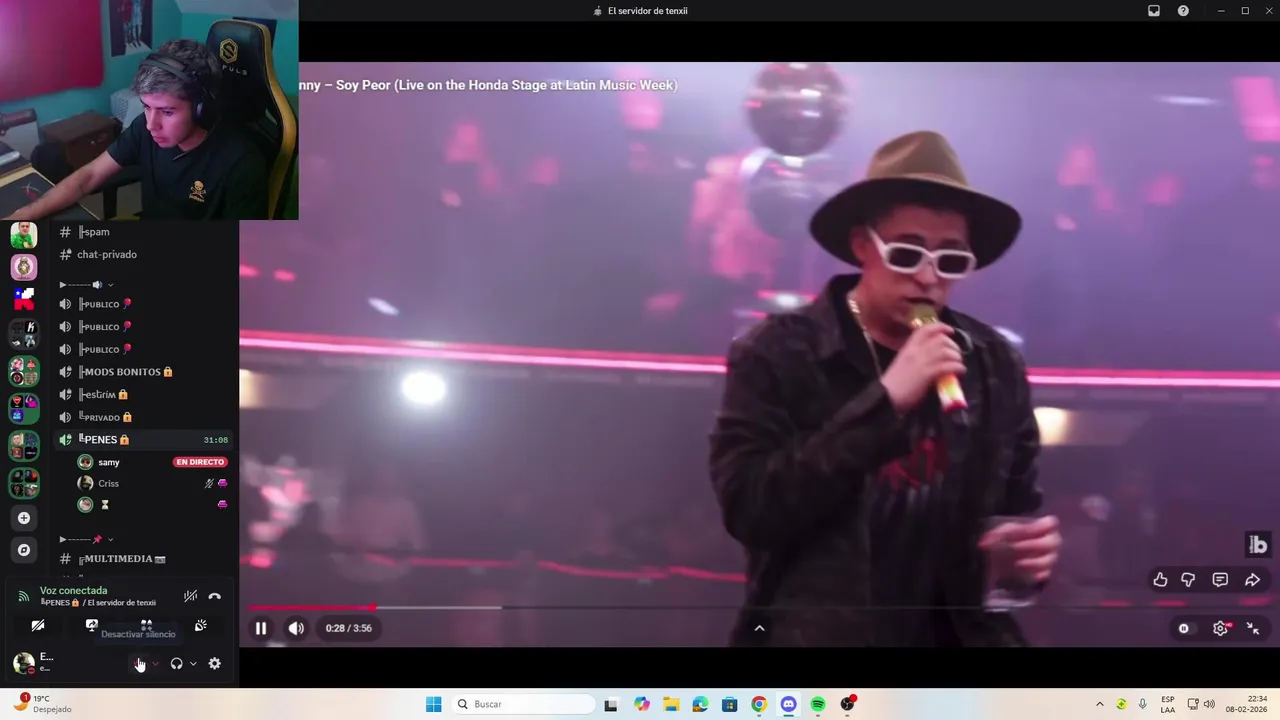Open Microsoft Edge from the taskbar
1280x720 pixels.
700,704
